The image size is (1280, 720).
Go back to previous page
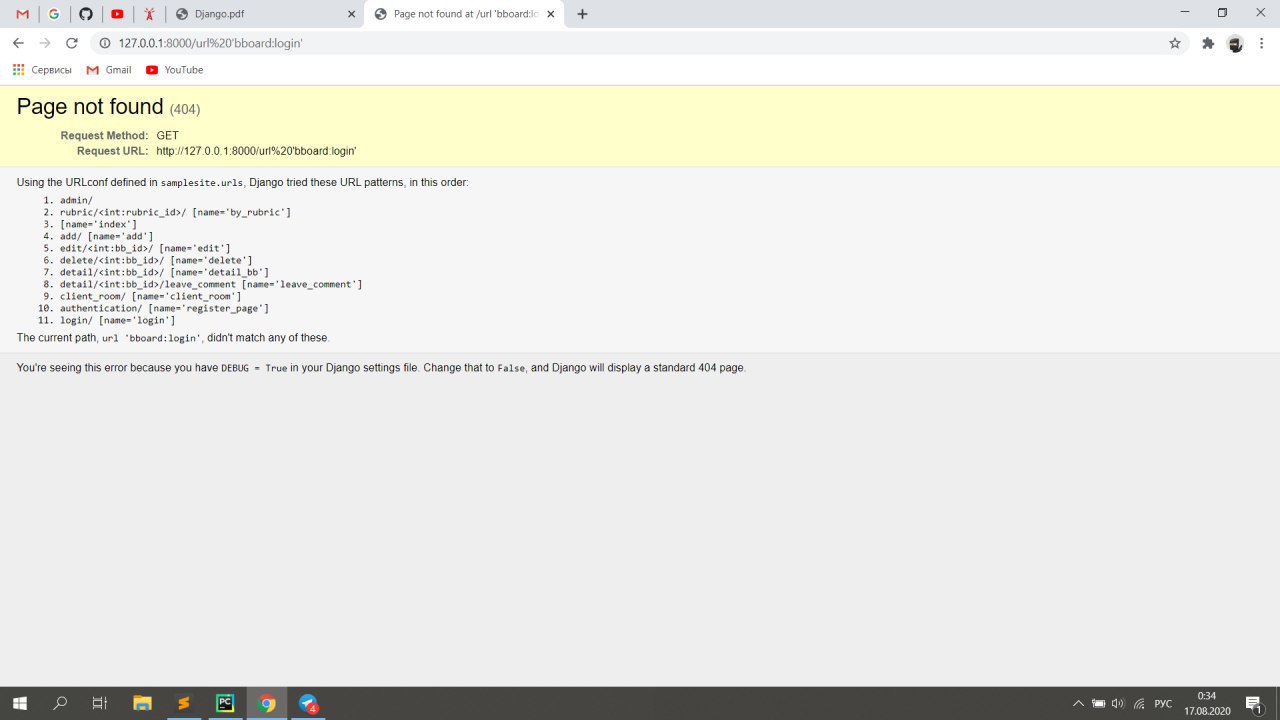click(18, 43)
